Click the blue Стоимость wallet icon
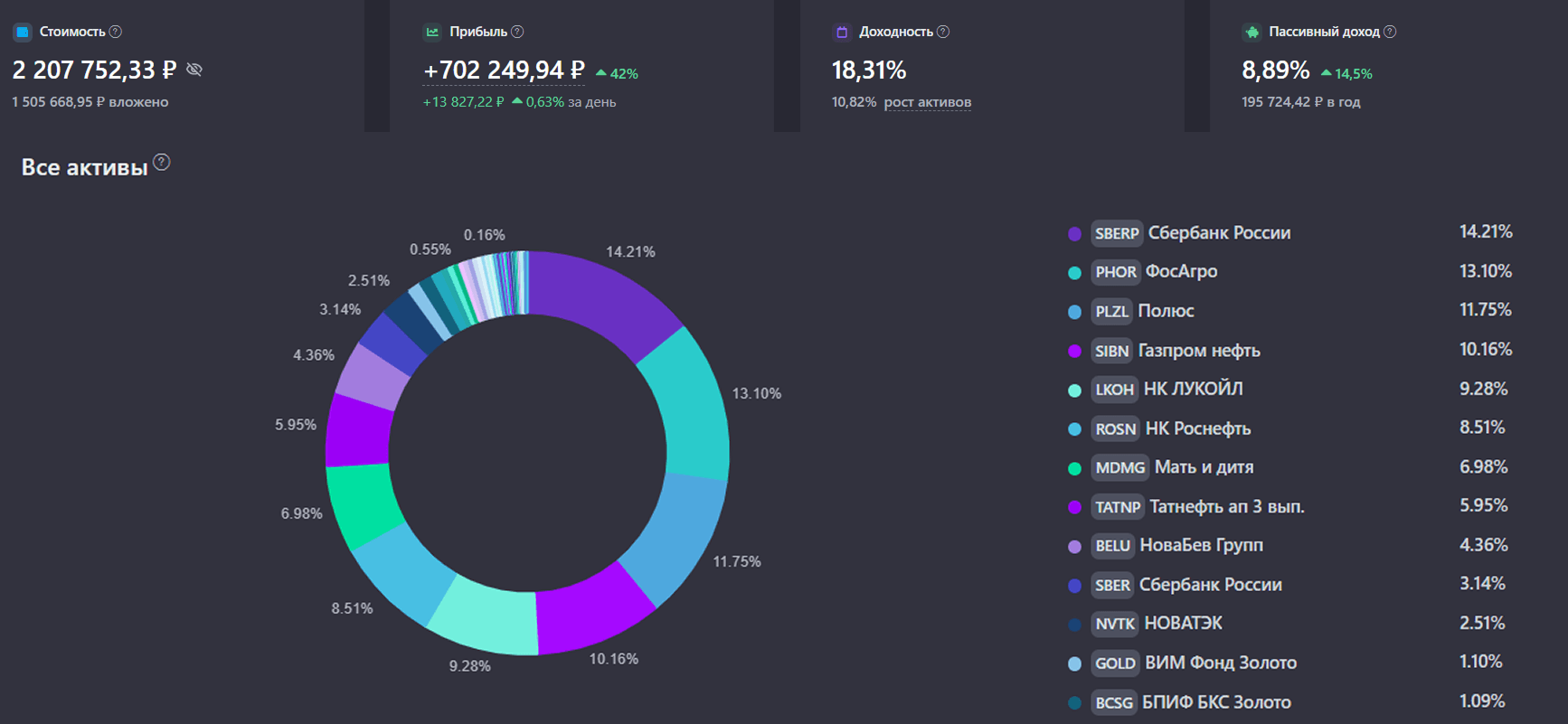This screenshot has width=1568, height=724. [23, 32]
